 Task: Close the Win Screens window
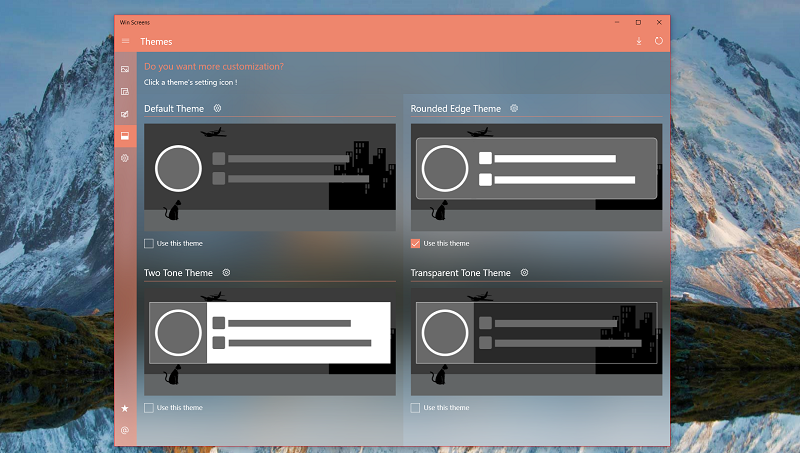[659, 22]
